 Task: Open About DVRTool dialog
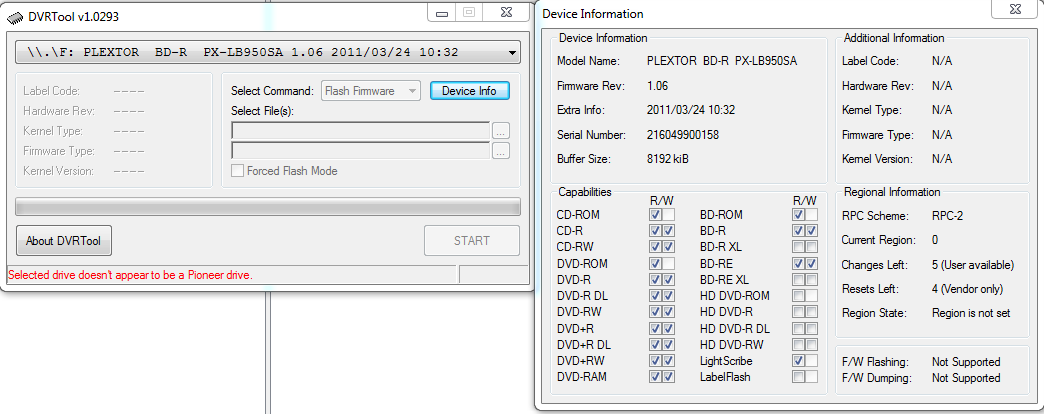point(63,241)
